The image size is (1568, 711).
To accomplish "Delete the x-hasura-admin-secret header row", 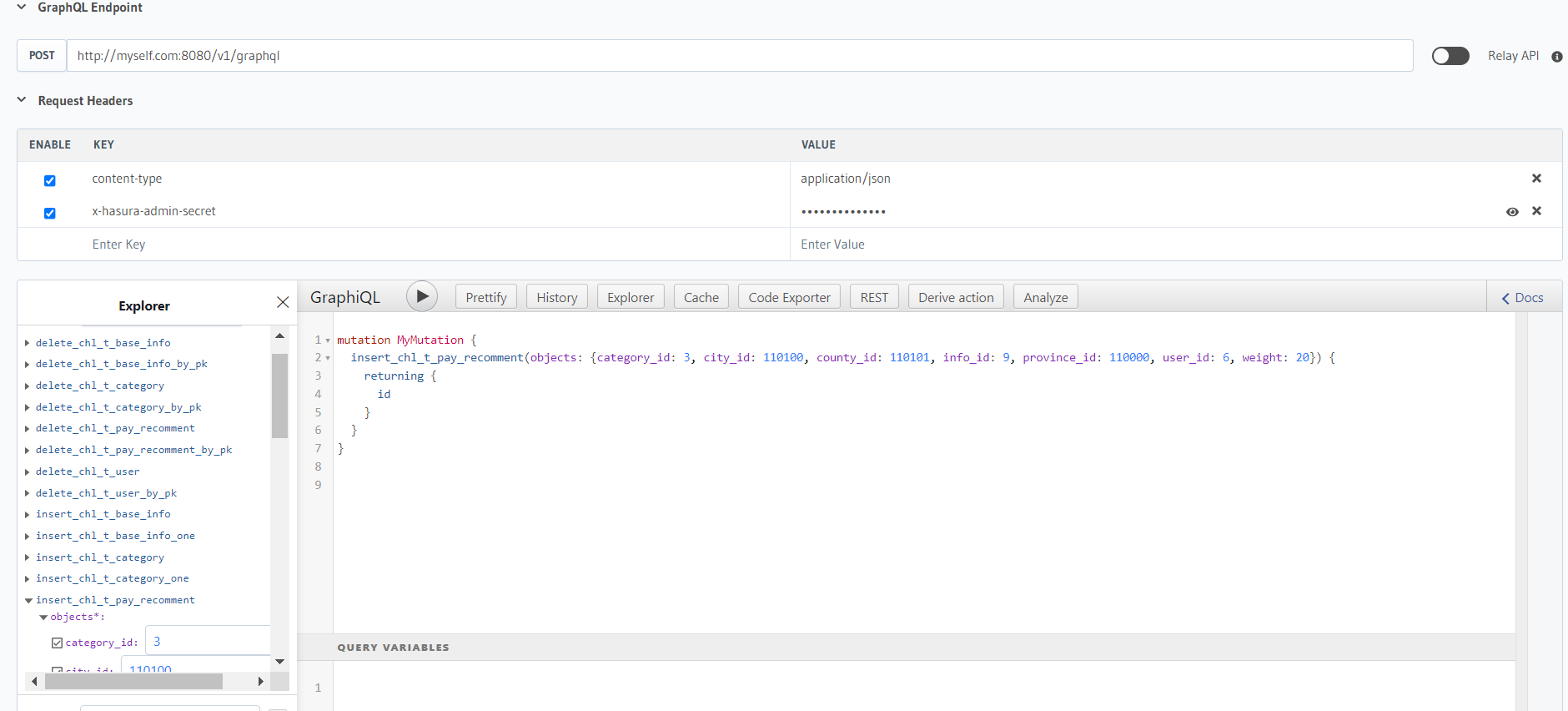I will coord(1536,211).
